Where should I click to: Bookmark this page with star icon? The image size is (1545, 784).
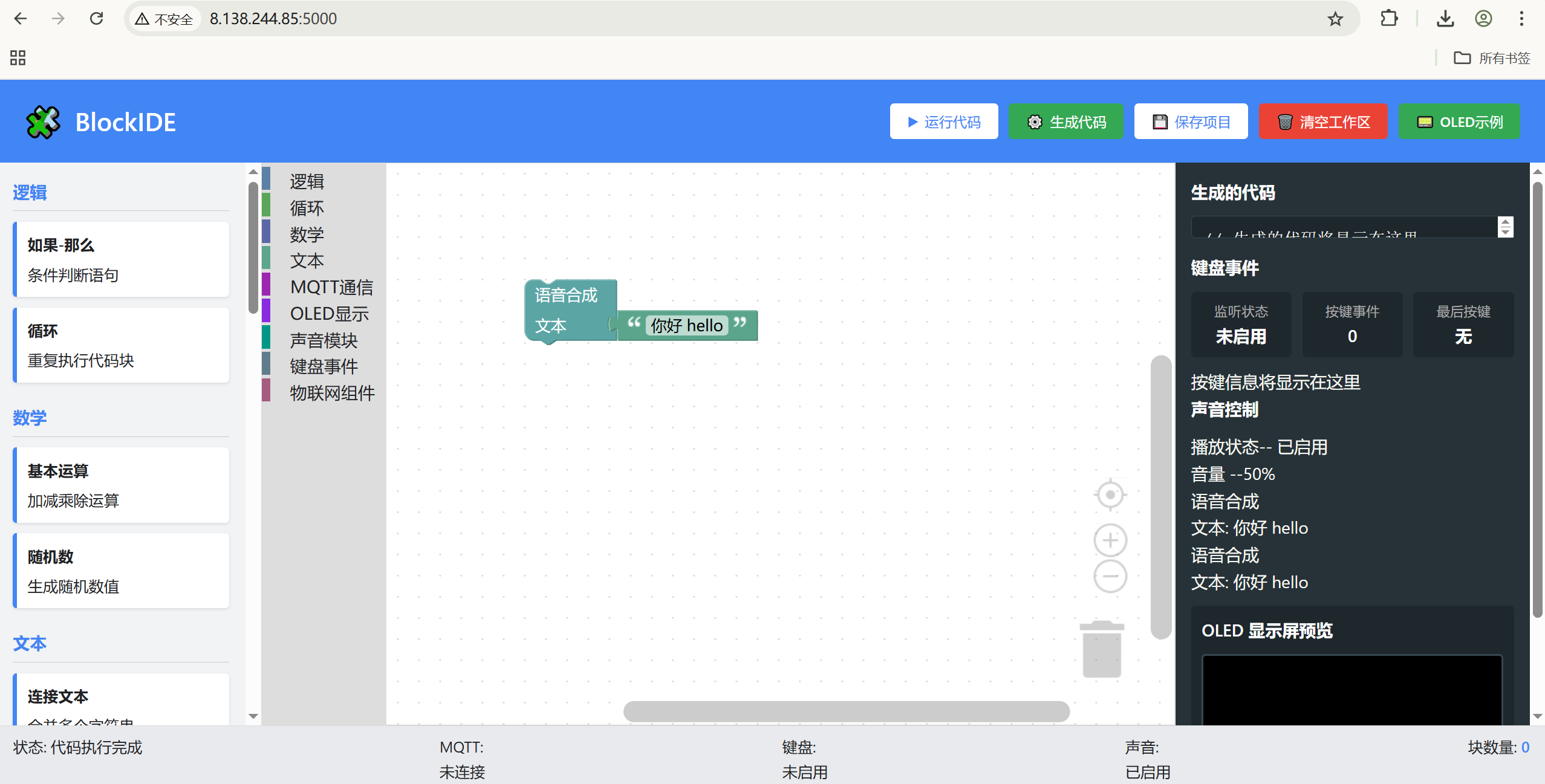coord(1335,19)
